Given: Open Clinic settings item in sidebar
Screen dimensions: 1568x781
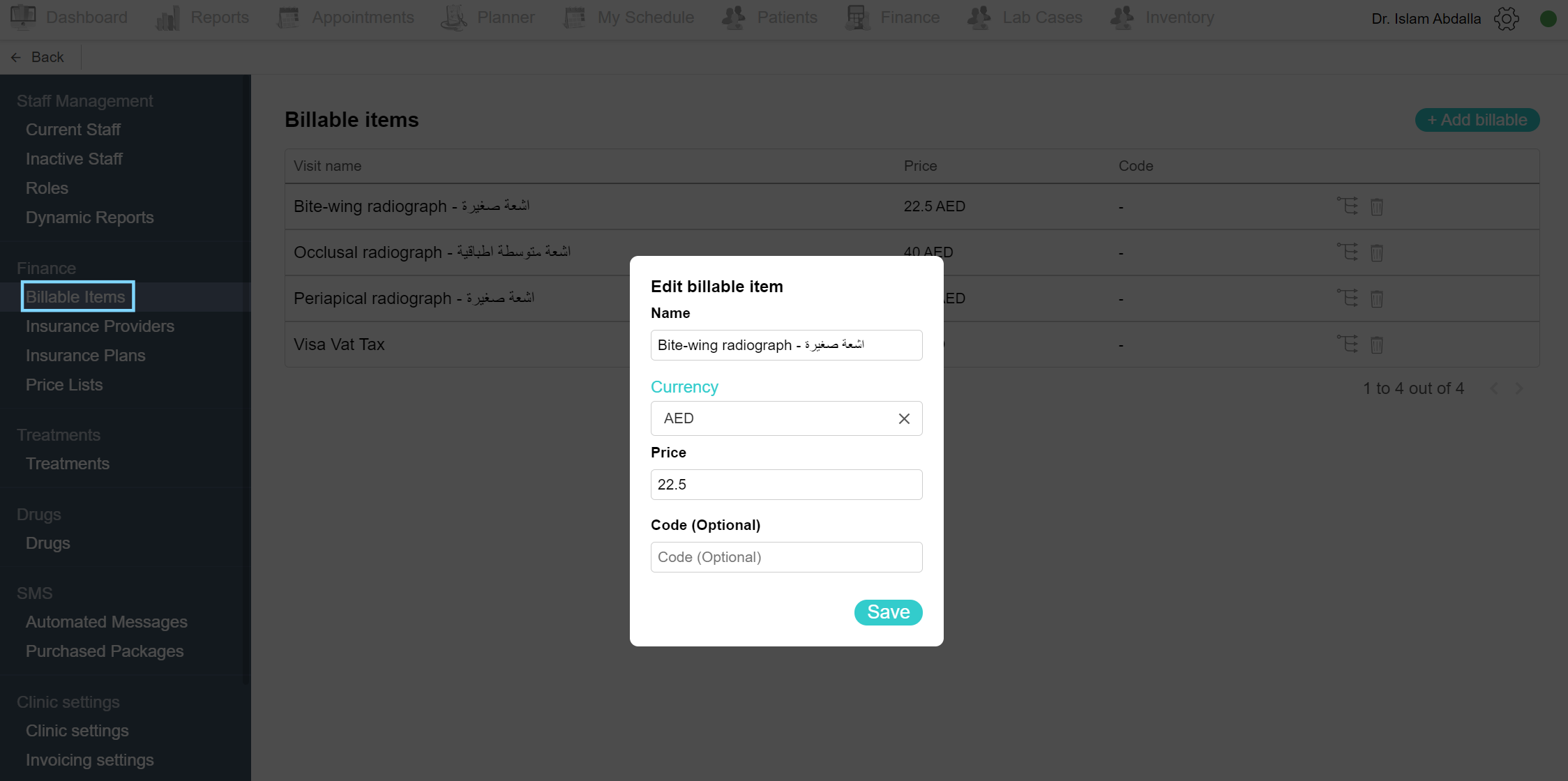Looking at the screenshot, I should (77, 731).
